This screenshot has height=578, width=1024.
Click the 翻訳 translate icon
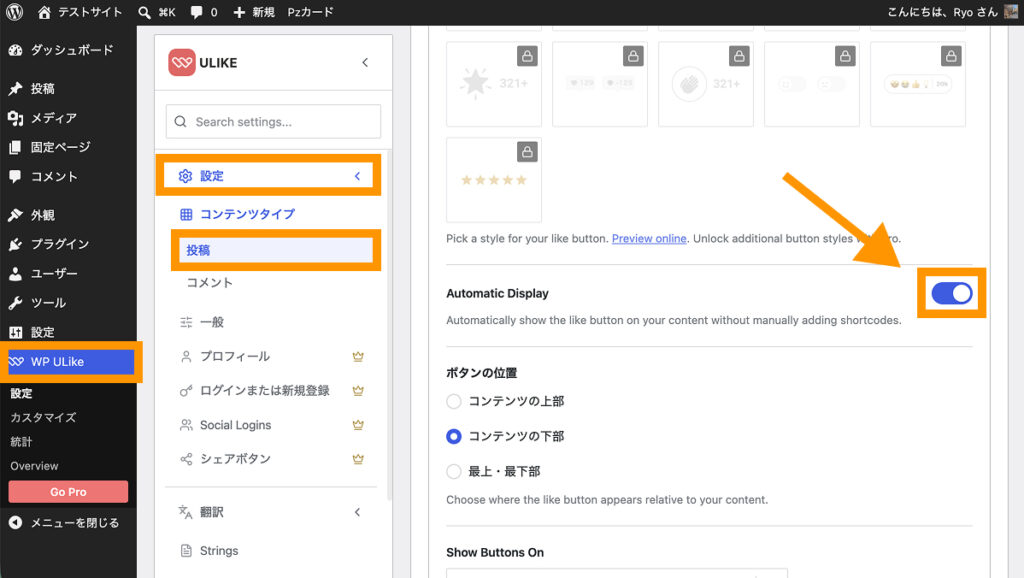tap(185, 512)
